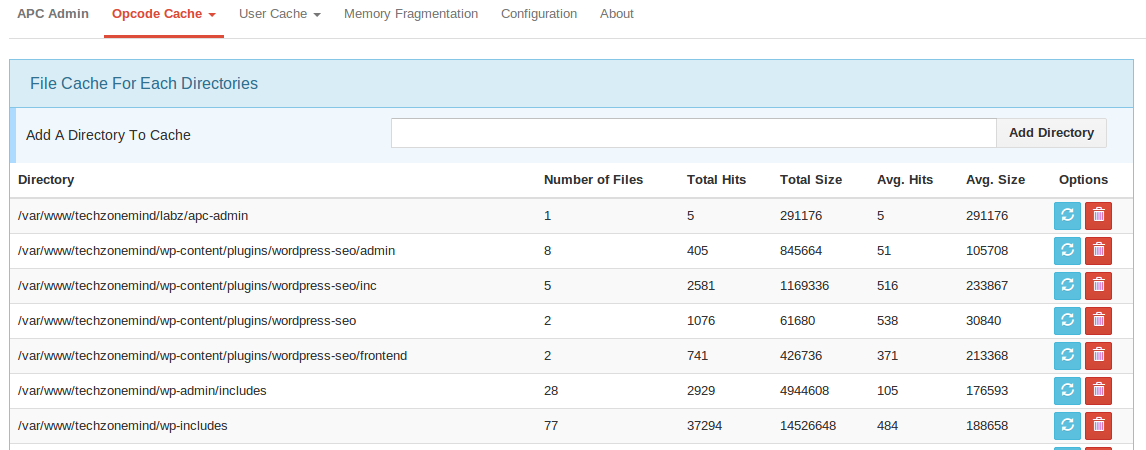The height and width of the screenshot is (450, 1146).
Task: Delete cache for wordpress-seo/inc directory
Action: [x=1098, y=286]
